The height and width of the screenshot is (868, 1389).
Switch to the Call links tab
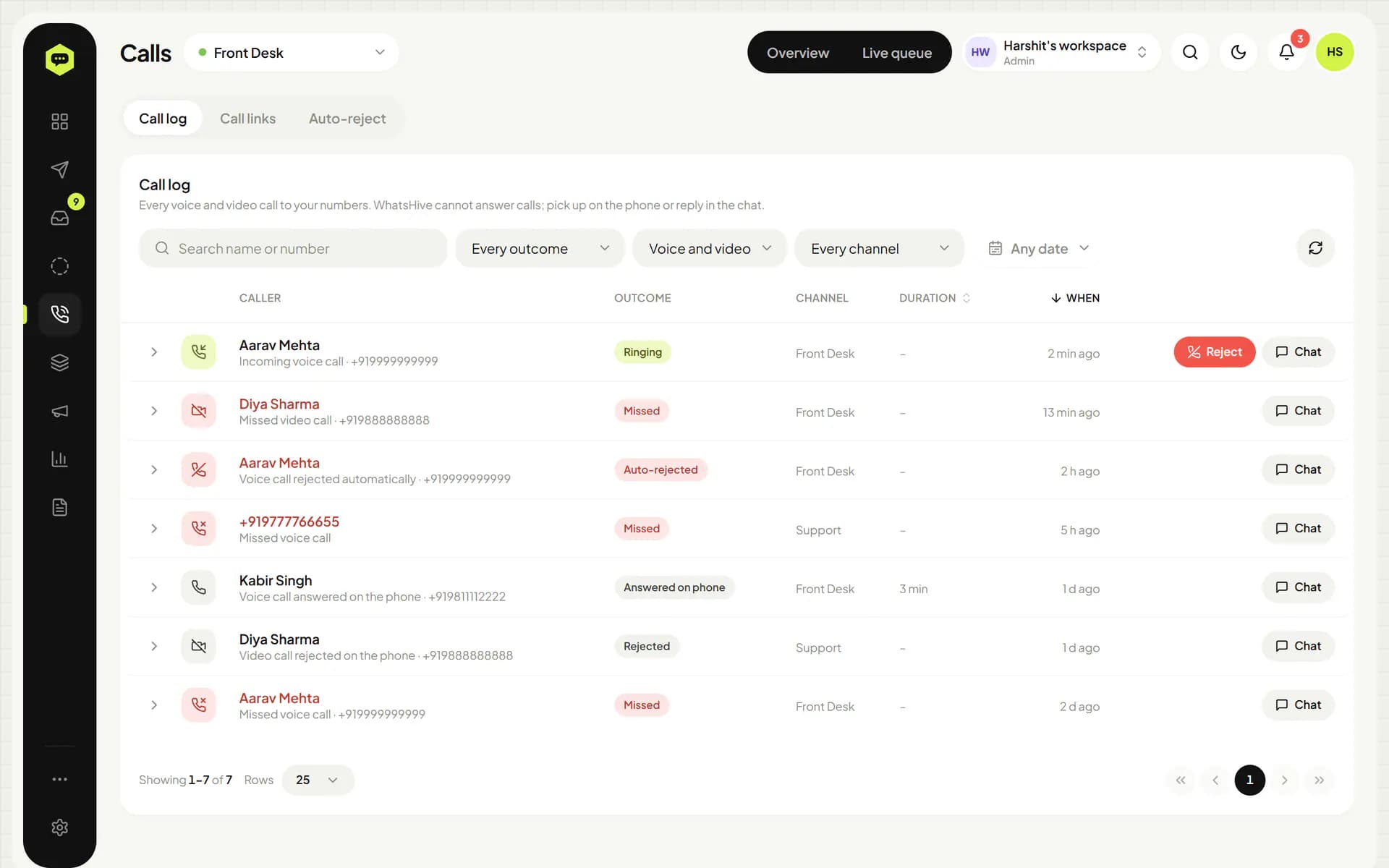click(247, 119)
